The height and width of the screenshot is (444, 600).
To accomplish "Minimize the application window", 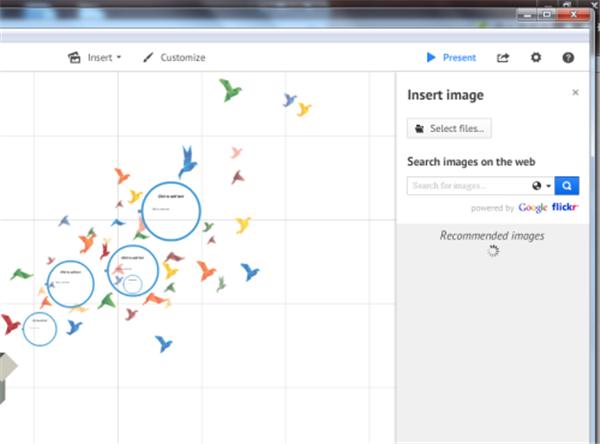I will [x=527, y=15].
